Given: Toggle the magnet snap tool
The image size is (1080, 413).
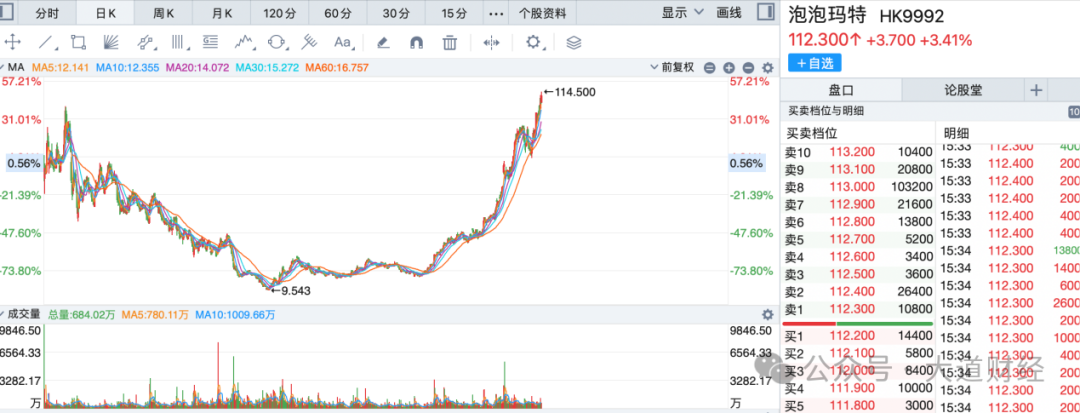Looking at the screenshot, I should pos(417,42).
